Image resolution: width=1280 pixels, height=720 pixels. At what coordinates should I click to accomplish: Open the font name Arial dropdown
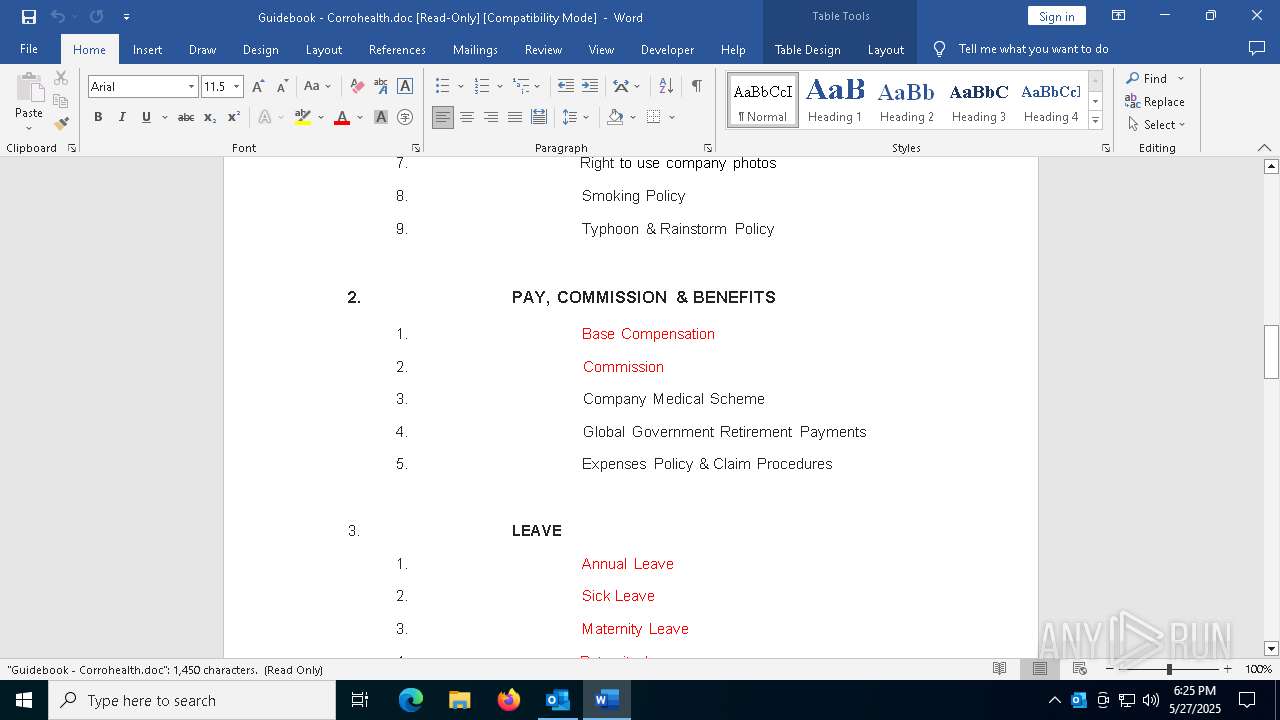[x=191, y=87]
